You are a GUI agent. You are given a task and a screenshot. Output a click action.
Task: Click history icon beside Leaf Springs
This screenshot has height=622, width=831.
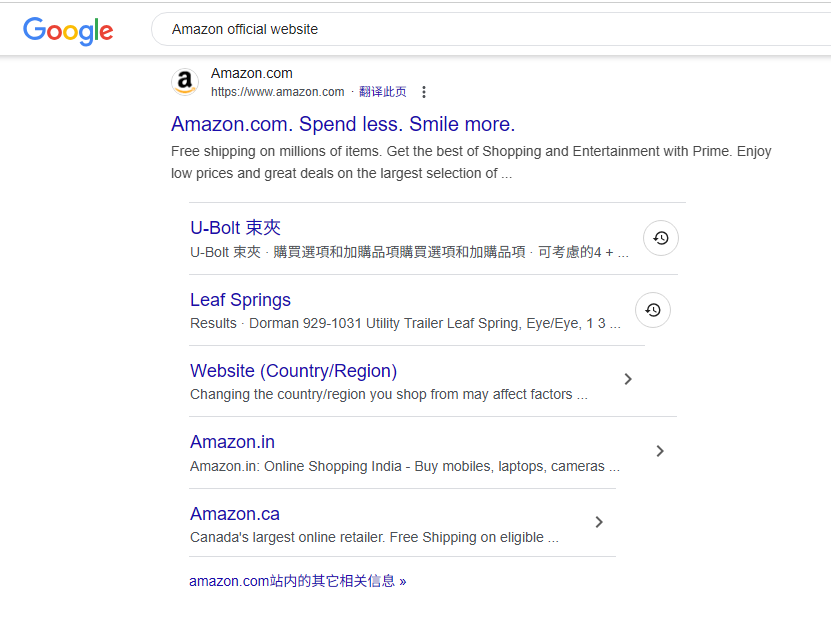coord(653,310)
